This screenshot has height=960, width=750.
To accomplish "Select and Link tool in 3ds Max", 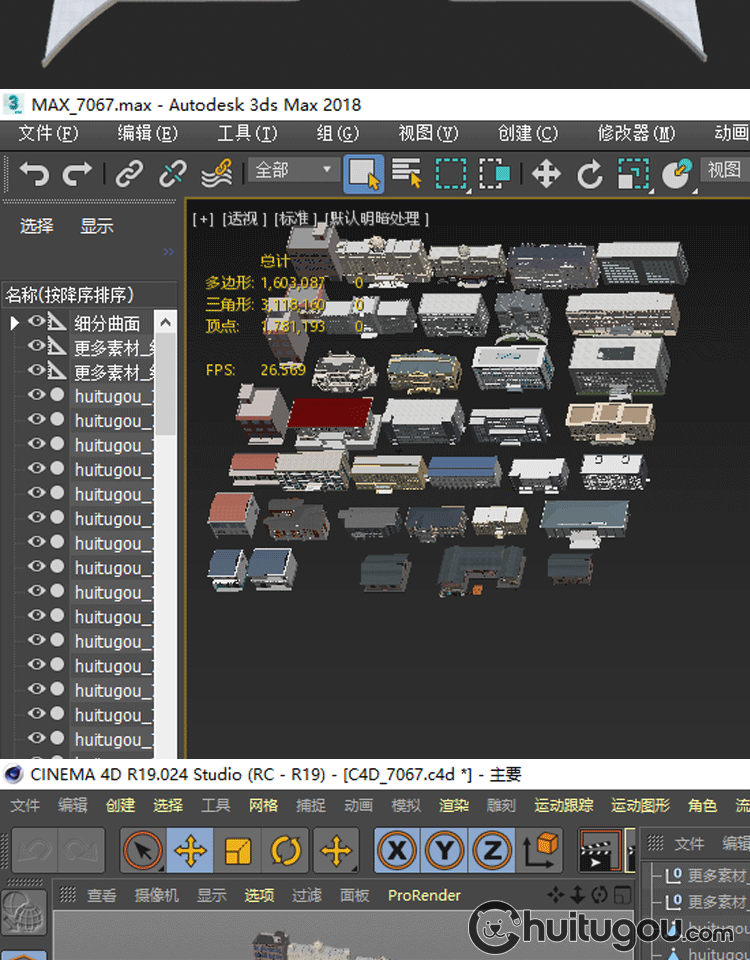I will 129,174.
